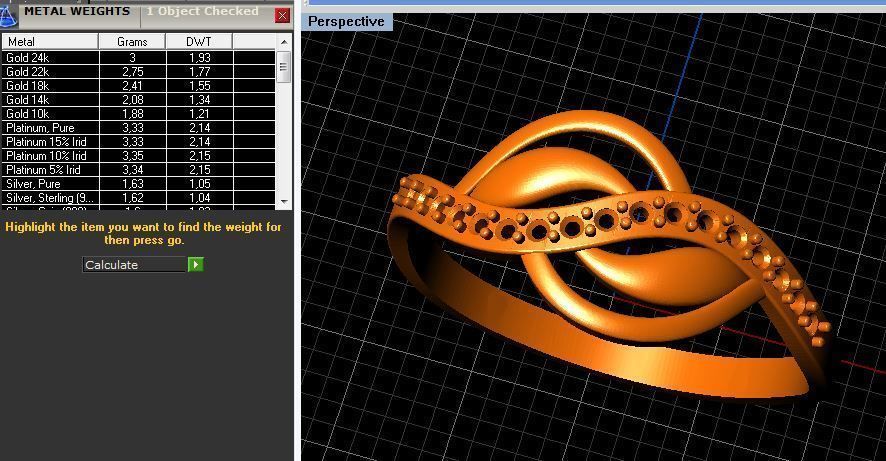
Task: Select the Platinum, Pure row
Action: [138, 128]
